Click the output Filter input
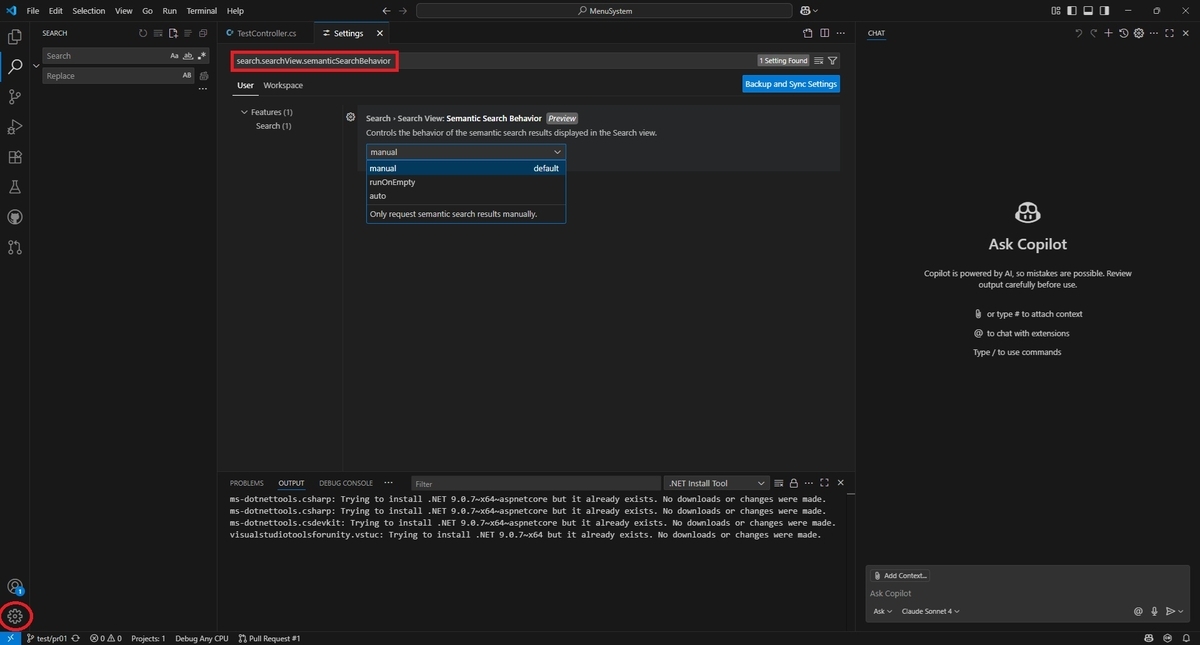The width and height of the screenshot is (1200, 645). 535,483
